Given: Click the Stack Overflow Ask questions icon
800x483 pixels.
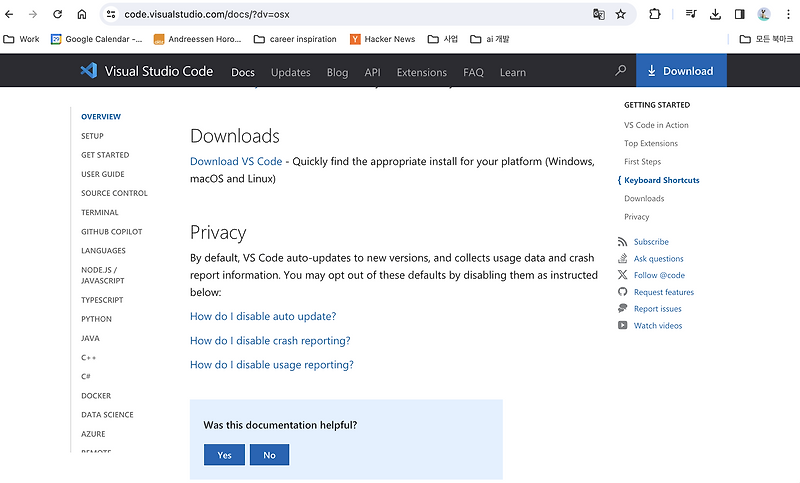Looking at the screenshot, I should tap(622, 259).
